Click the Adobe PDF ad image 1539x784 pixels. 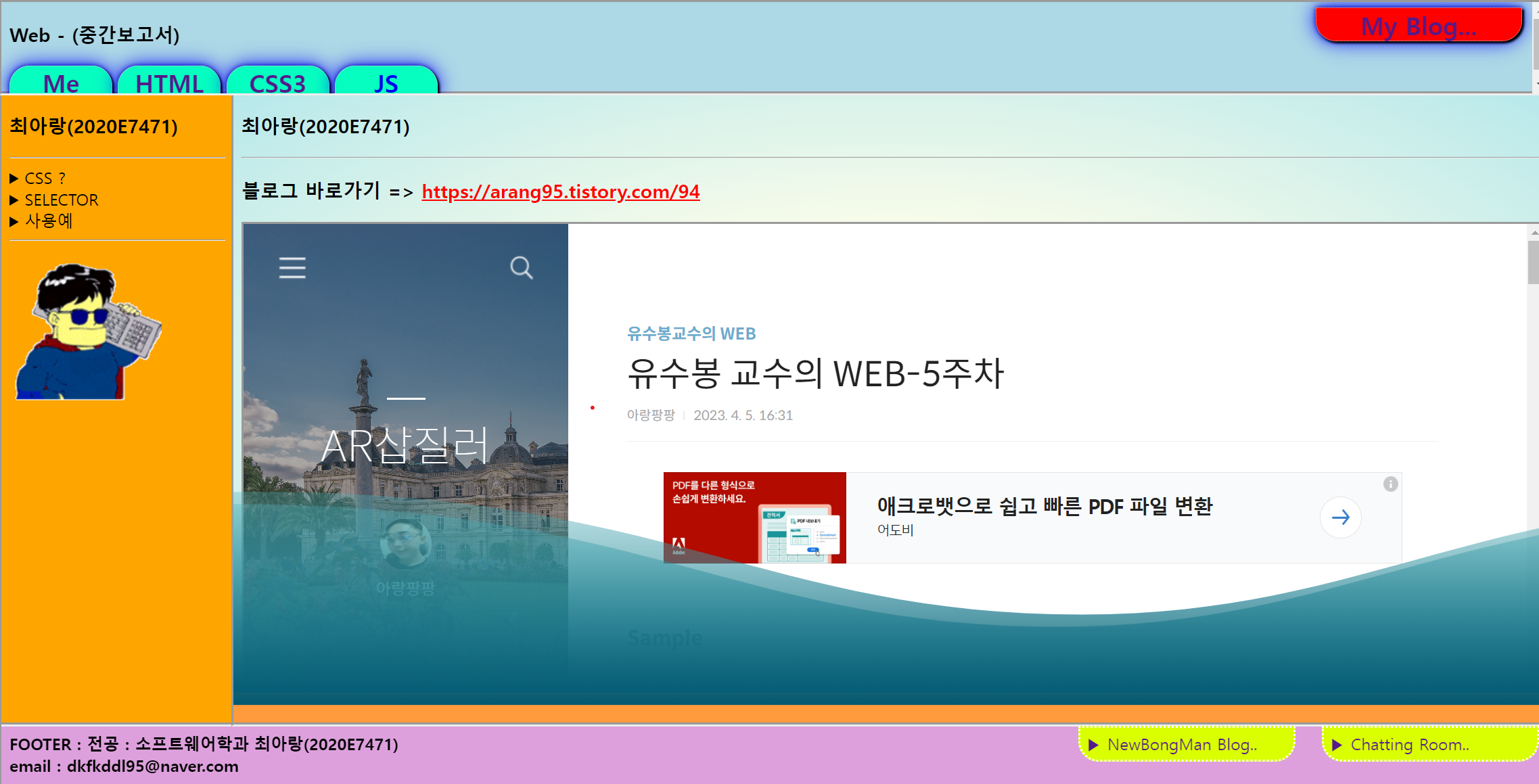point(754,517)
